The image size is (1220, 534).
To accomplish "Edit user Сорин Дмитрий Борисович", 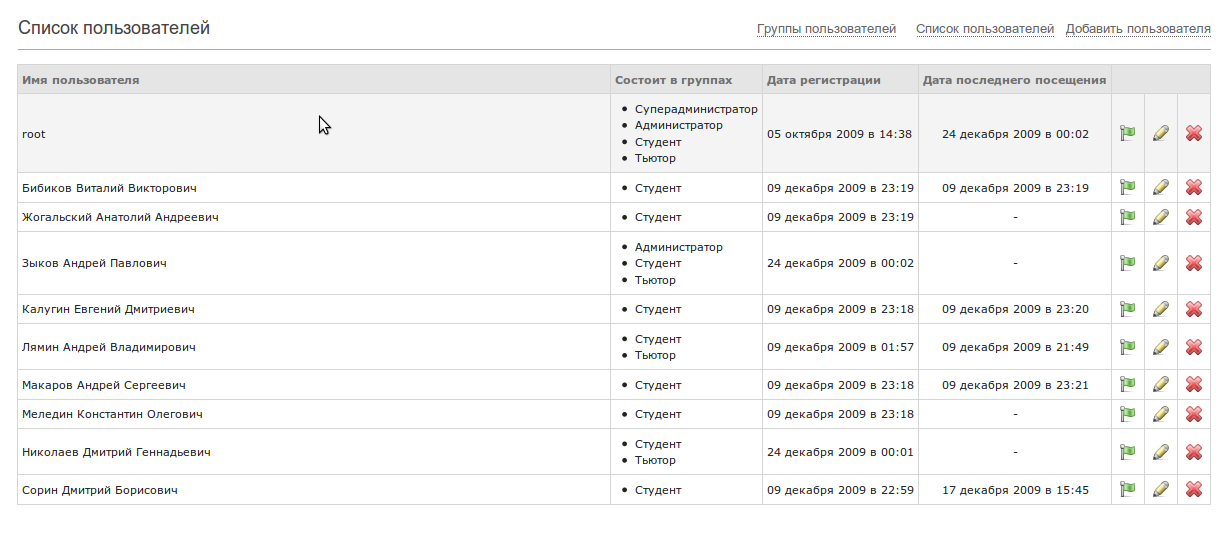I will point(1161,489).
